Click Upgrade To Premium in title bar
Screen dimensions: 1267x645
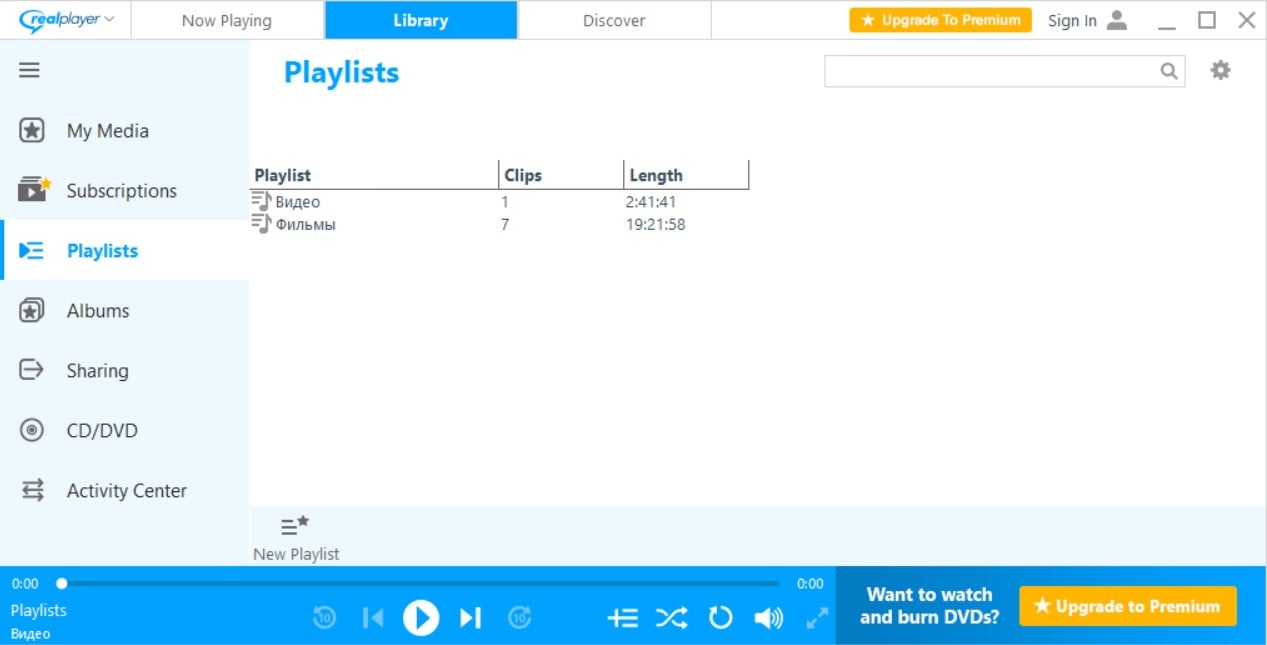(940, 20)
